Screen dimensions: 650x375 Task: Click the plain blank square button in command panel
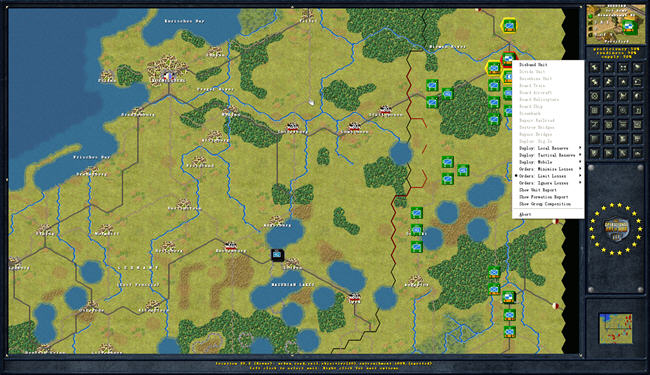coord(594,139)
